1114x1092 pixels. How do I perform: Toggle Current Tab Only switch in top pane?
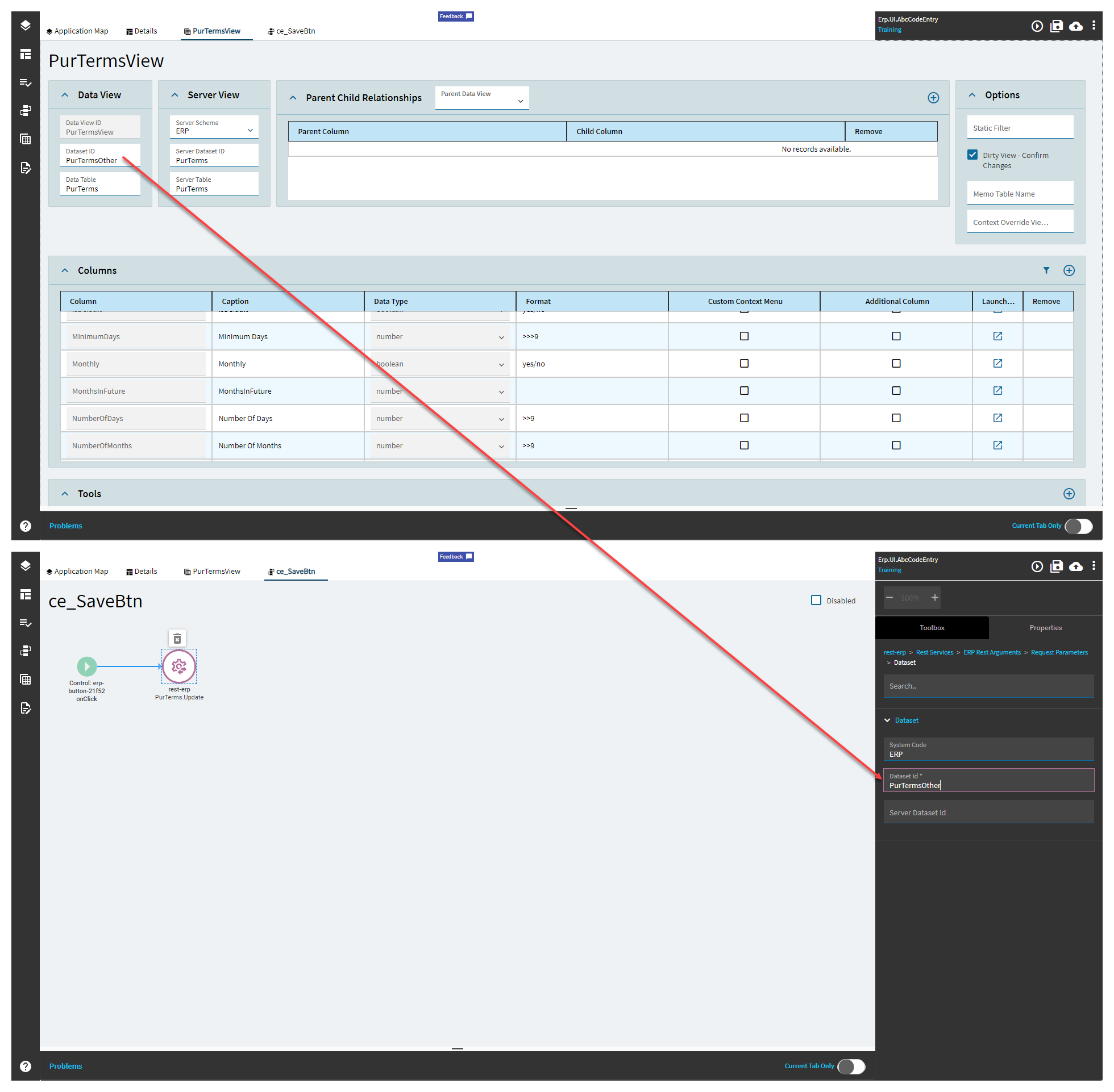(1078, 526)
